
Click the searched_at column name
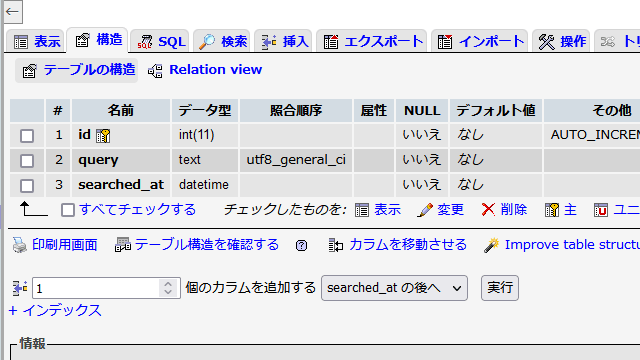click(x=121, y=185)
